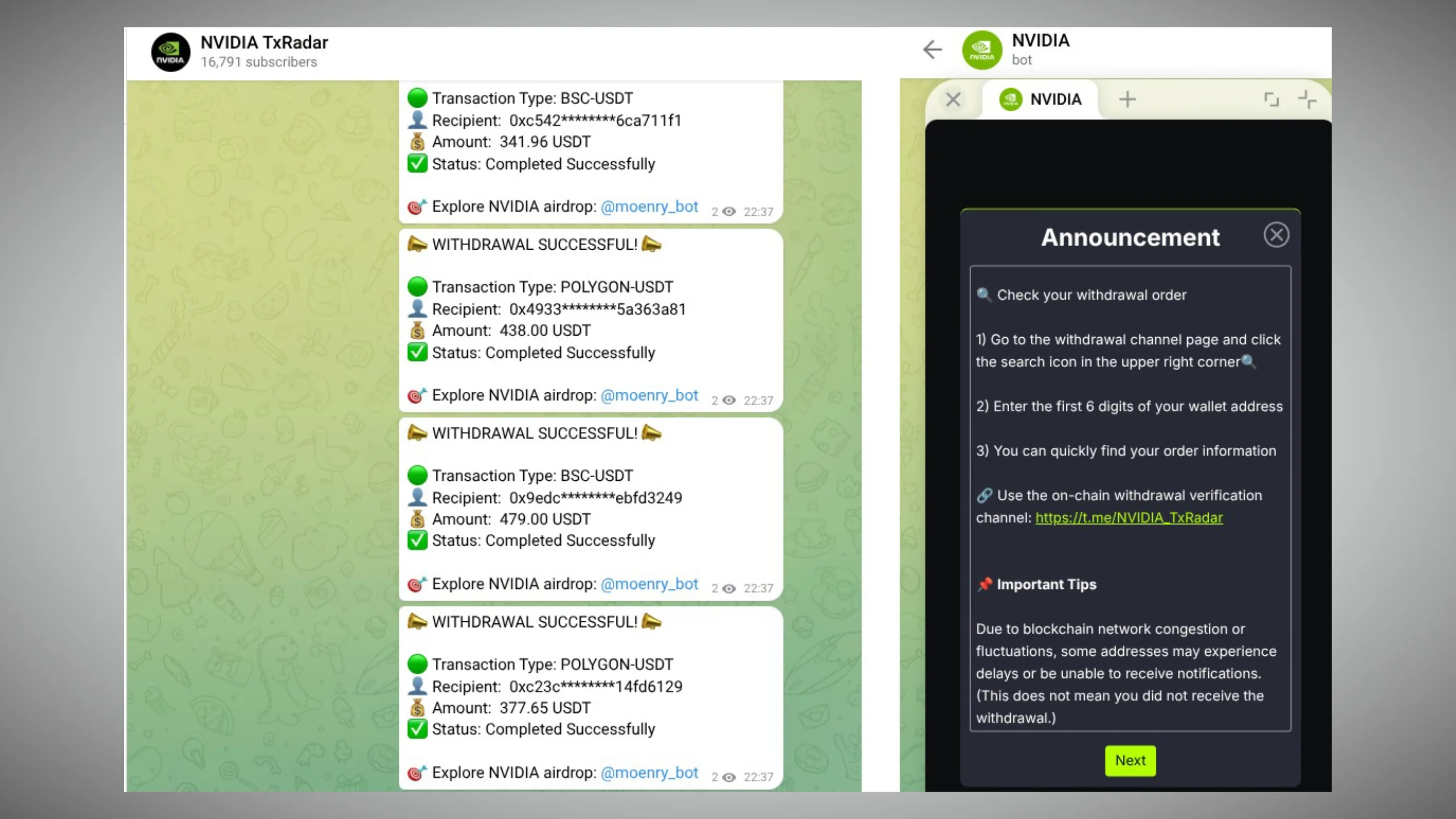Click the green circle by Transaction Type: POLYGON-USDT 438.00 message
The image size is (1456, 819).
(x=417, y=287)
